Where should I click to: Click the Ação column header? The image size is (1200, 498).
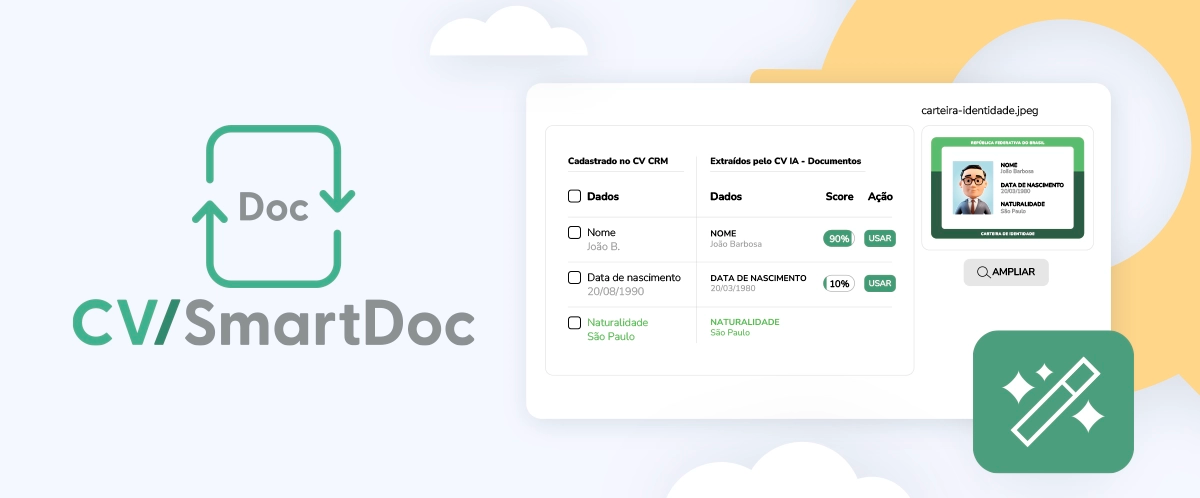click(880, 197)
